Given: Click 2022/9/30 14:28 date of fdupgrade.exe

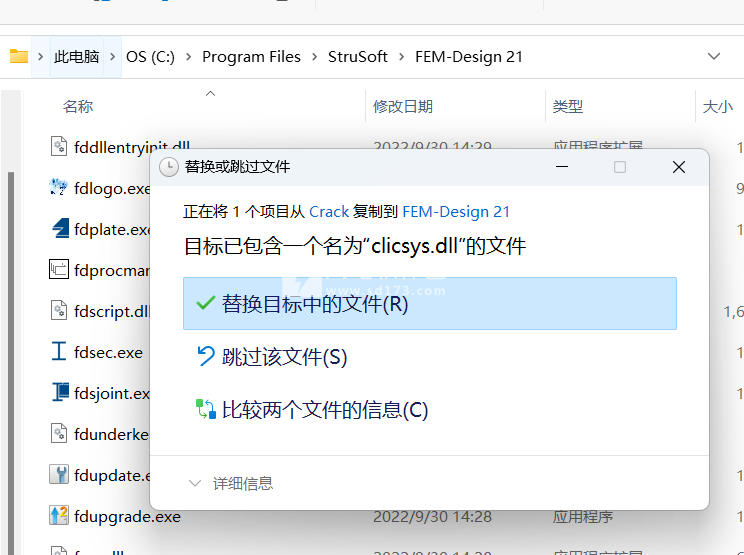Looking at the screenshot, I should pos(432,517).
